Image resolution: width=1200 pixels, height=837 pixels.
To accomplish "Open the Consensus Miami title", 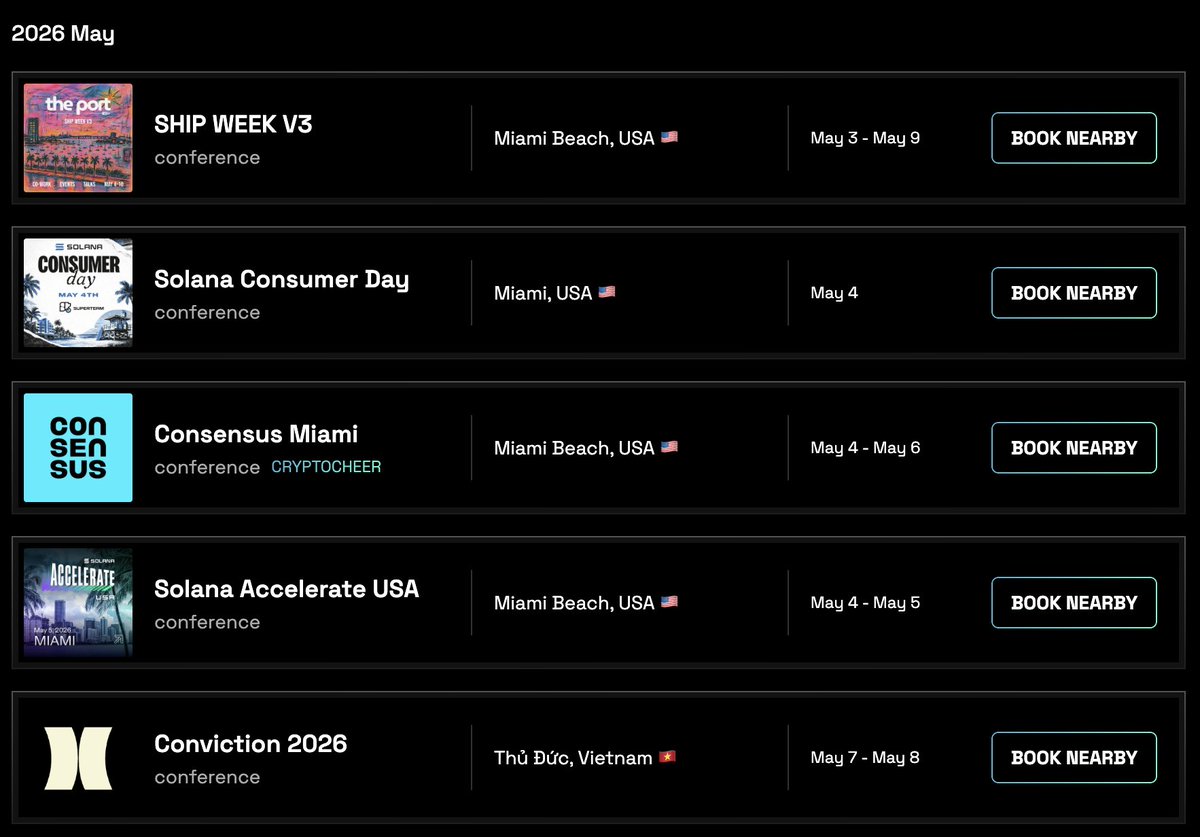I will [x=256, y=434].
